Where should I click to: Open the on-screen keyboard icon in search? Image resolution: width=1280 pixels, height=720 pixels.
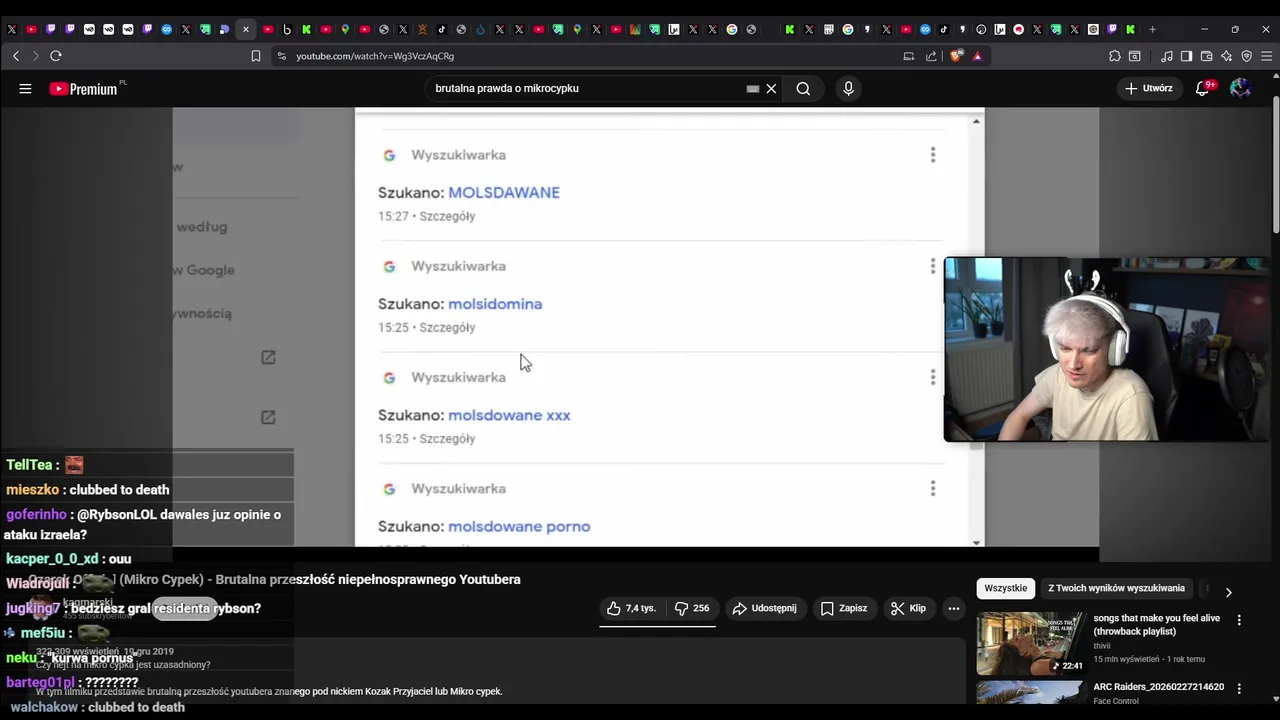753,88
